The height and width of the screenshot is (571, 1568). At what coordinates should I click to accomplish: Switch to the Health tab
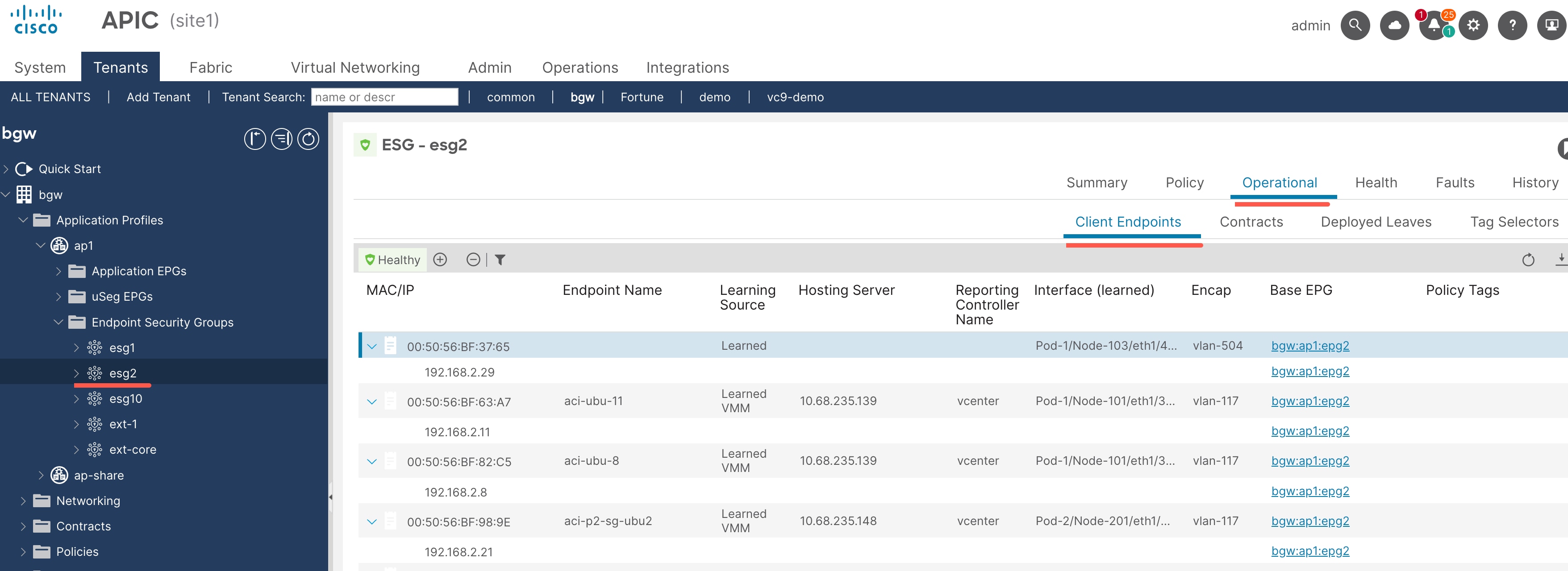pyautogui.click(x=1376, y=182)
